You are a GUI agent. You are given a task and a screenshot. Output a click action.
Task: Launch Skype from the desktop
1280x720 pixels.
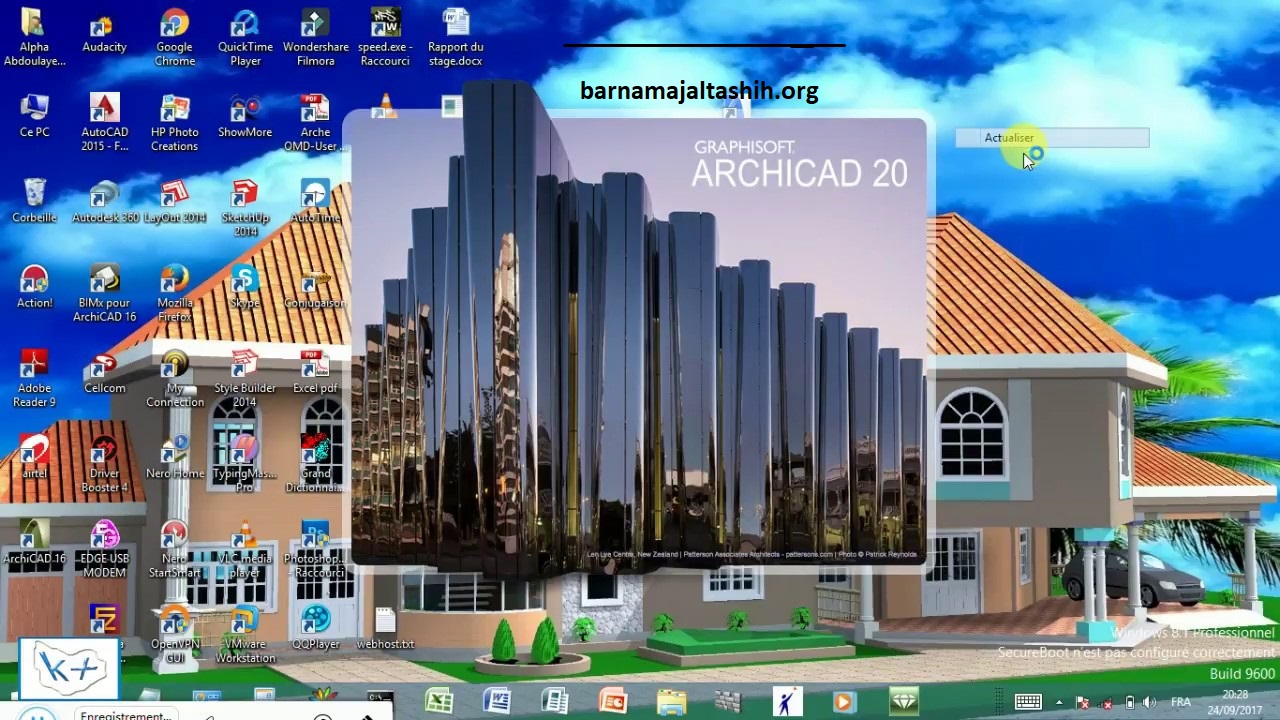[245, 286]
